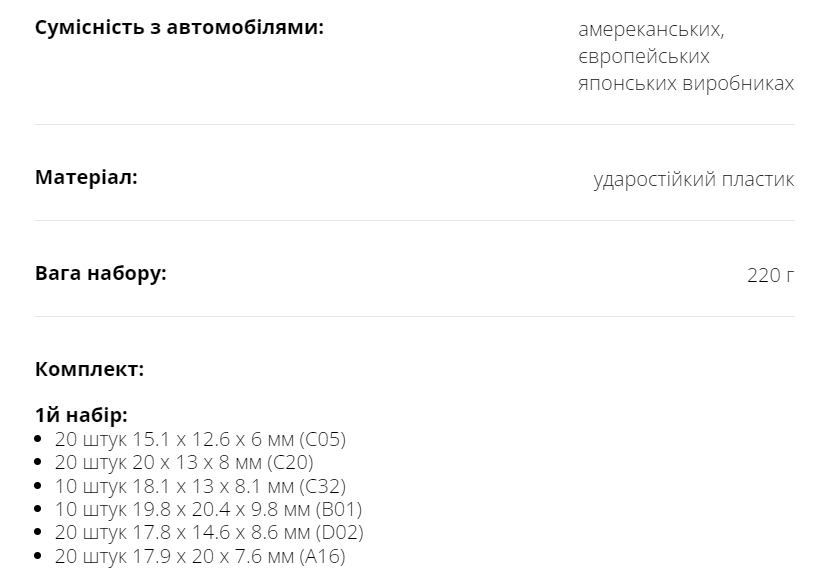The width and height of the screenshot is (828, 578).
Task: Click the bullet point before the A16 item
Action: 39,558
